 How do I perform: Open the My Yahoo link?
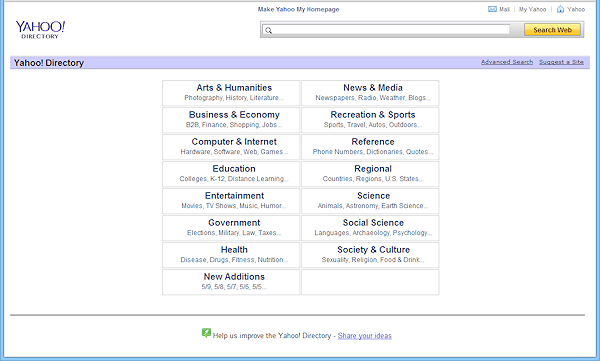click(x=532, y=9)
